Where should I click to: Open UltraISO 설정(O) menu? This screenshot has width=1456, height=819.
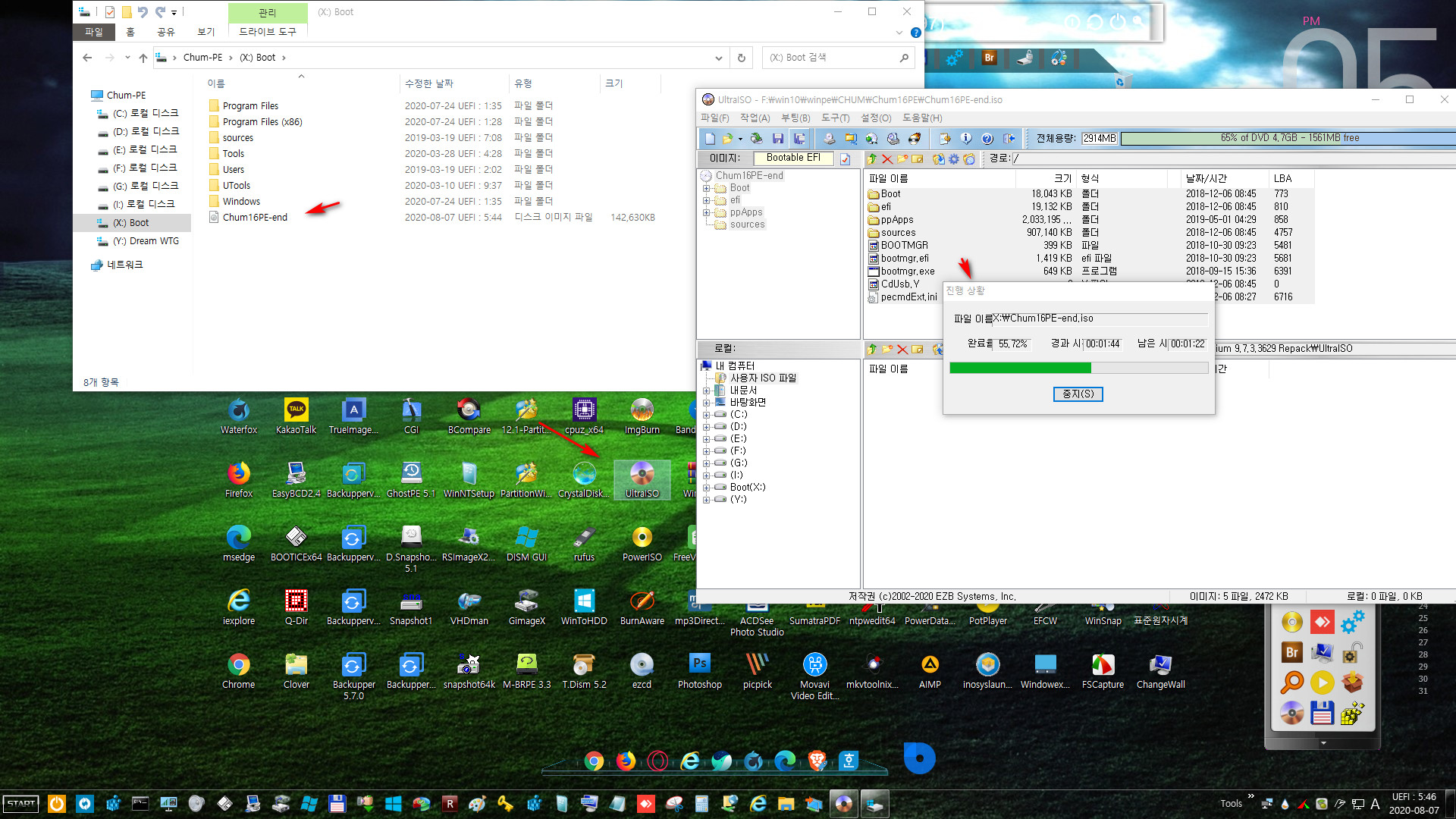[x=876, y=118]
